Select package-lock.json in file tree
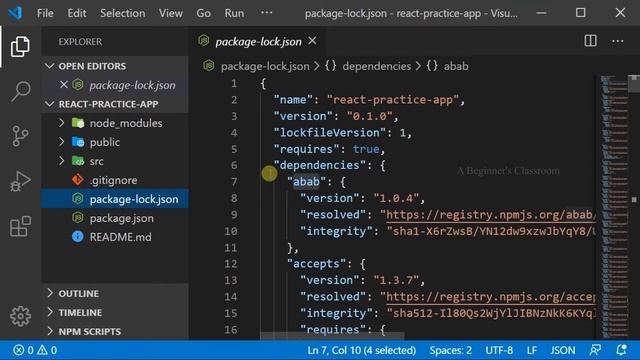This screenshot has height=360, width=640. click(x=115, y=199)
